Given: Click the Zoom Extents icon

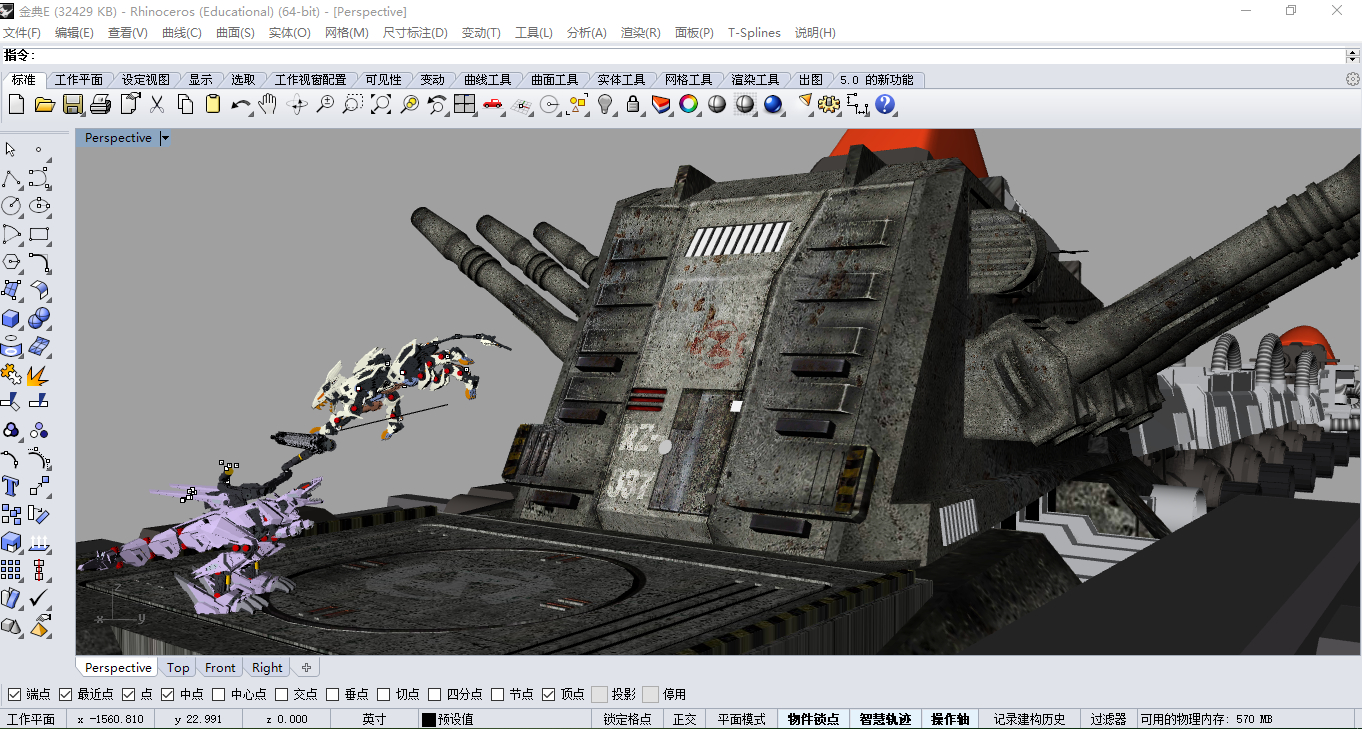Looking at the screenshot, I should pyautogui.click(x=381, y=104).
